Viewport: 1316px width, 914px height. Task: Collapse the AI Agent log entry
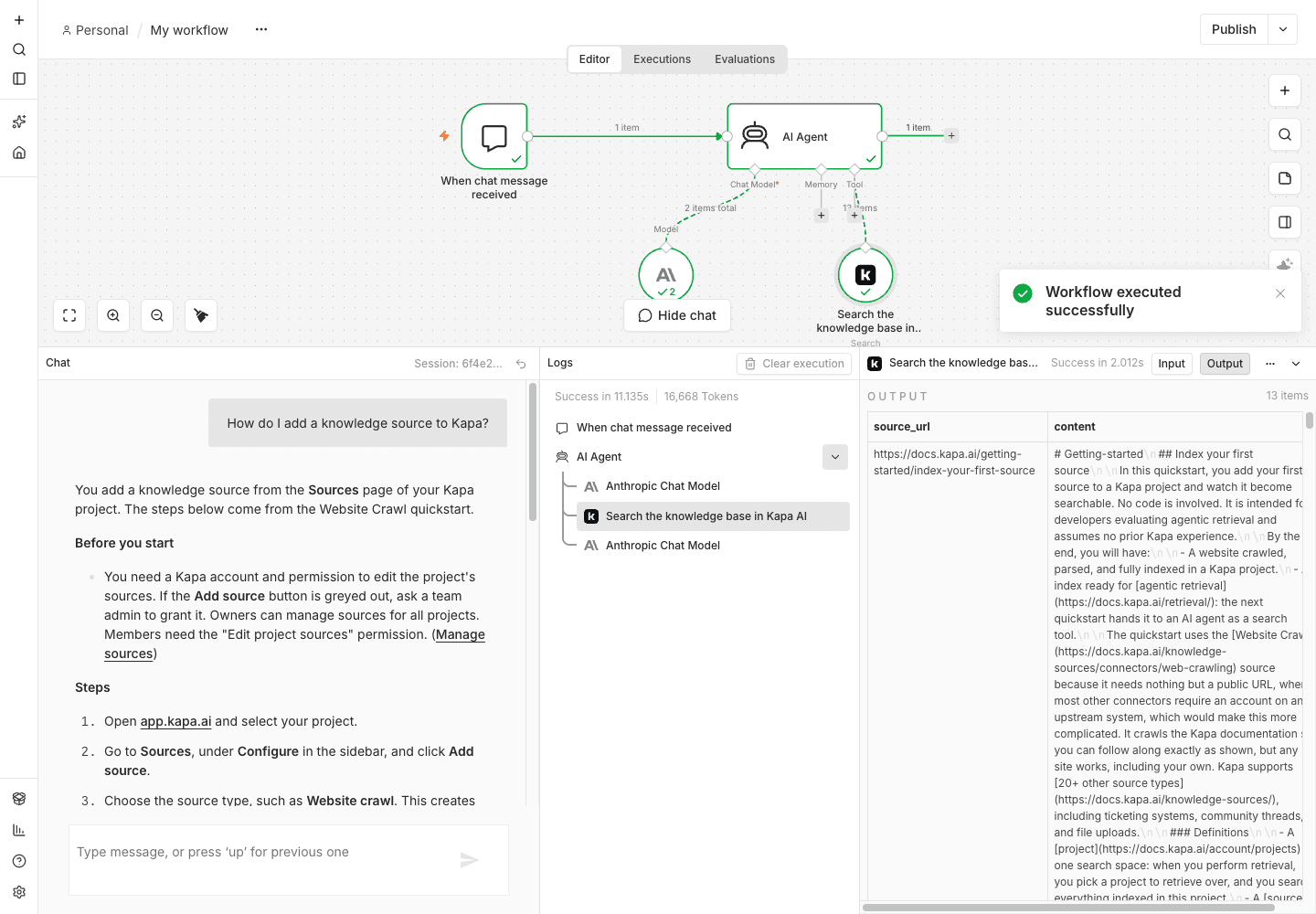click(835, 457)
